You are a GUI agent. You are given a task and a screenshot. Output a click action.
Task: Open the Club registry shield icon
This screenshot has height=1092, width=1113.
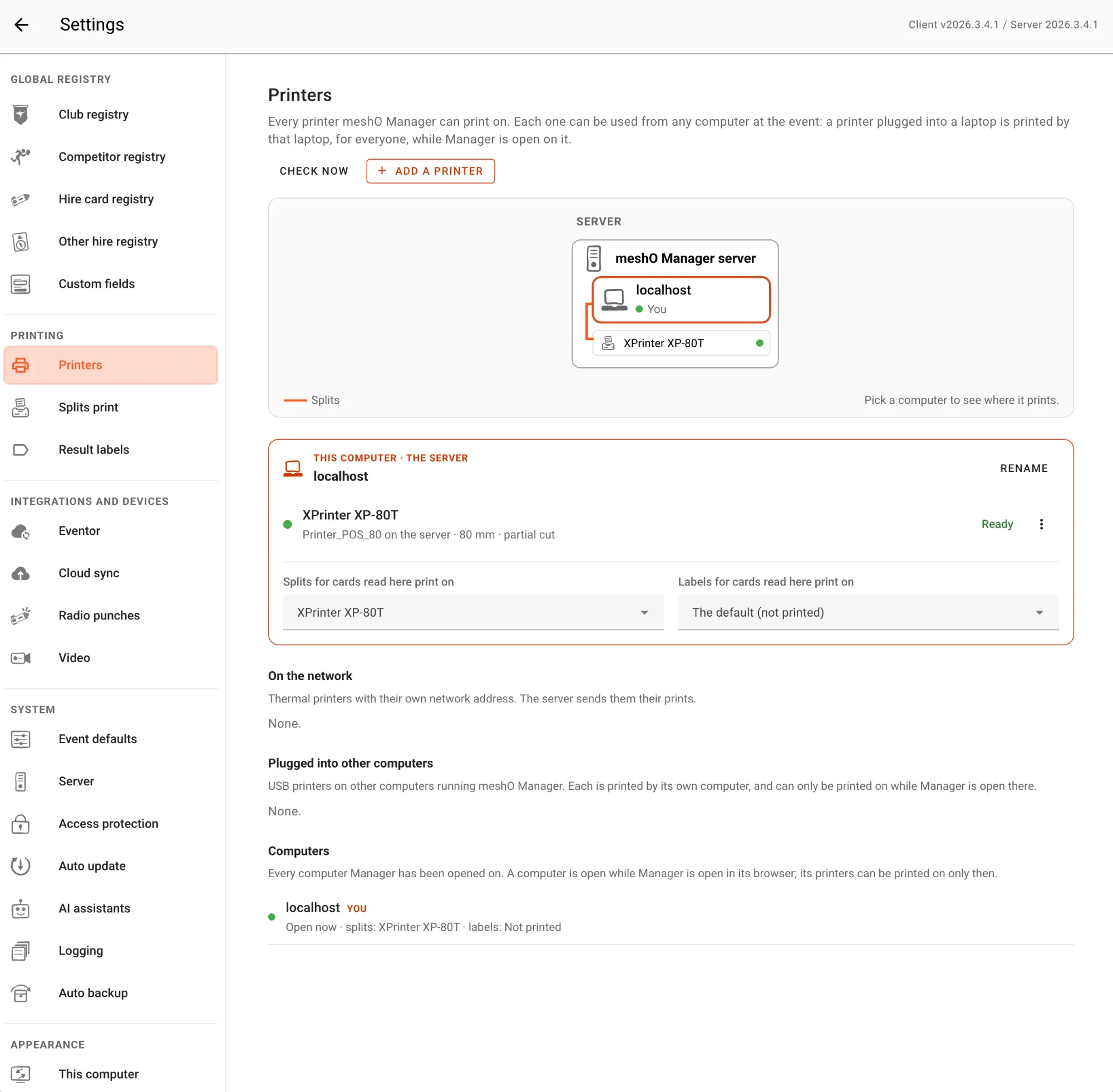(x=21, y=115)
